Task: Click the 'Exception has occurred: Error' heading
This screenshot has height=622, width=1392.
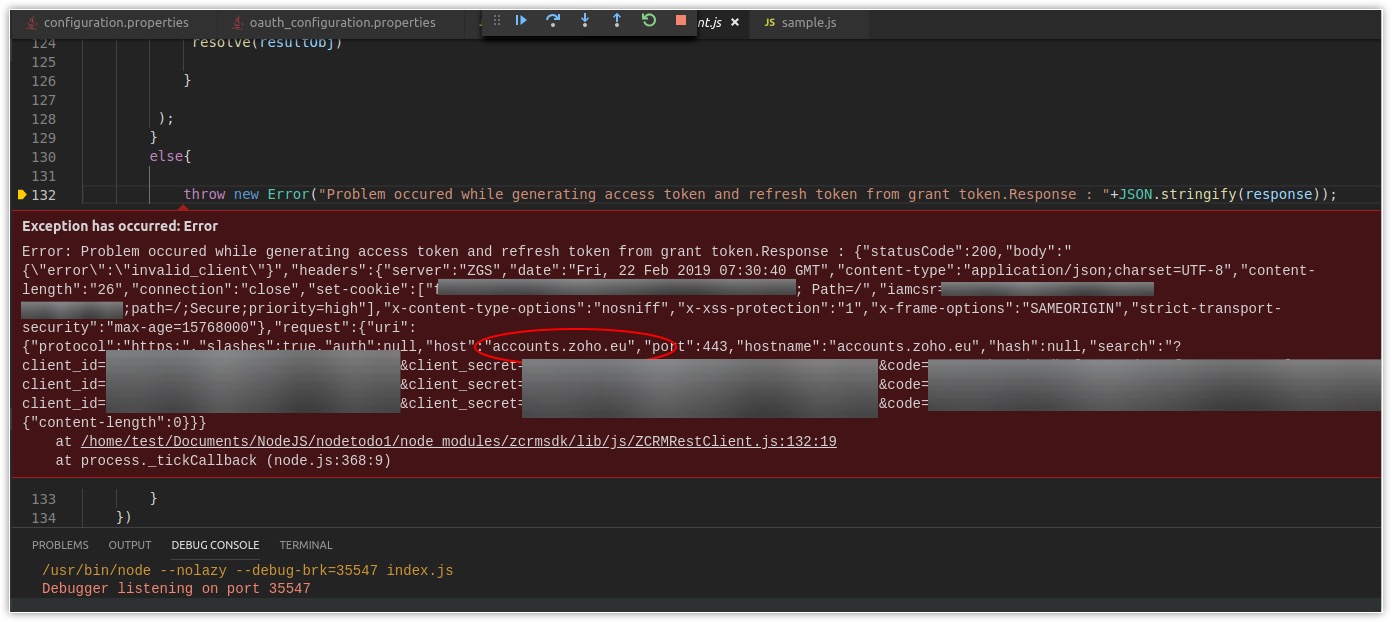Action: [120, 226]
